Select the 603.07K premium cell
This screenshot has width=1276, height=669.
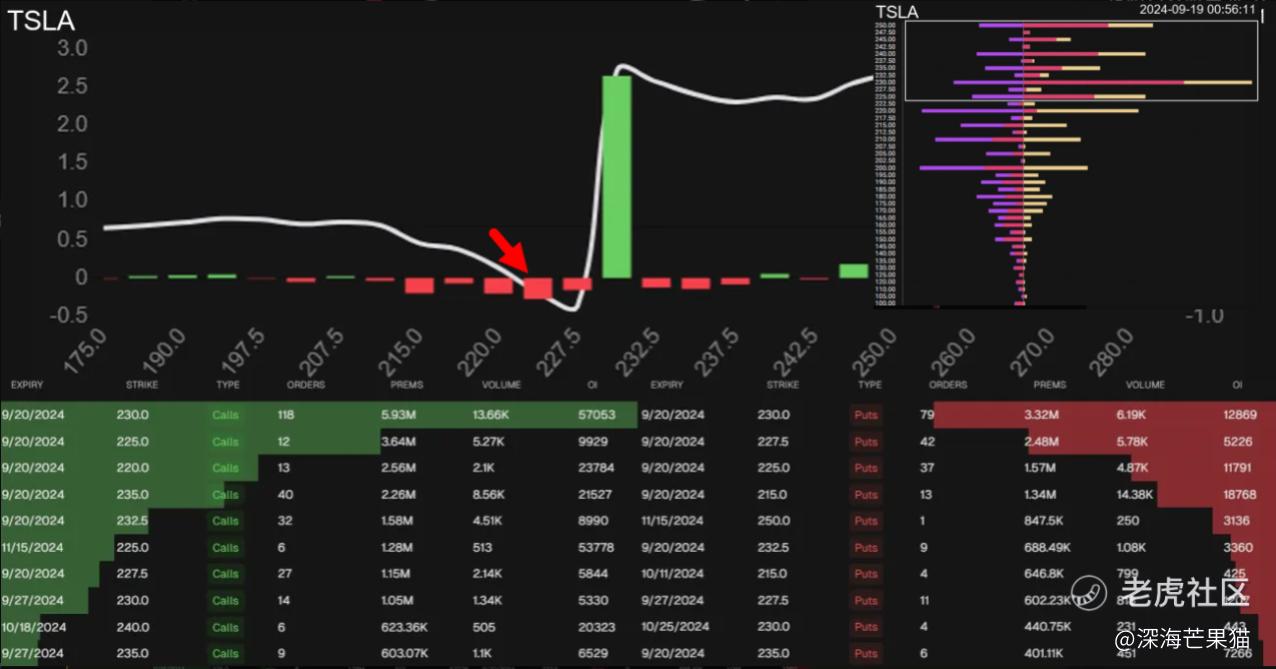pos(407,653)
